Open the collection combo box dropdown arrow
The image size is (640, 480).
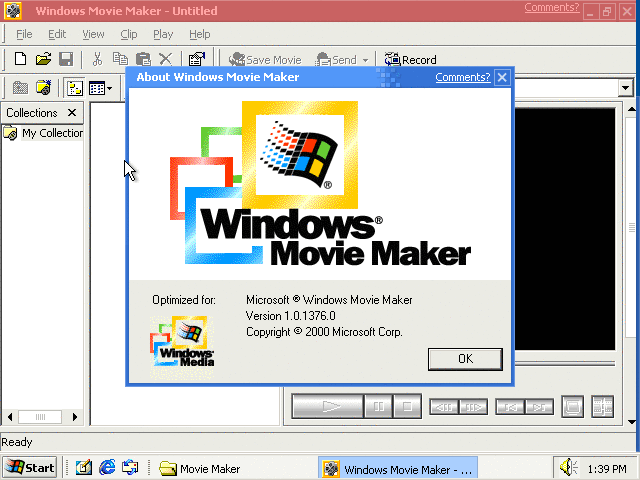625,88
